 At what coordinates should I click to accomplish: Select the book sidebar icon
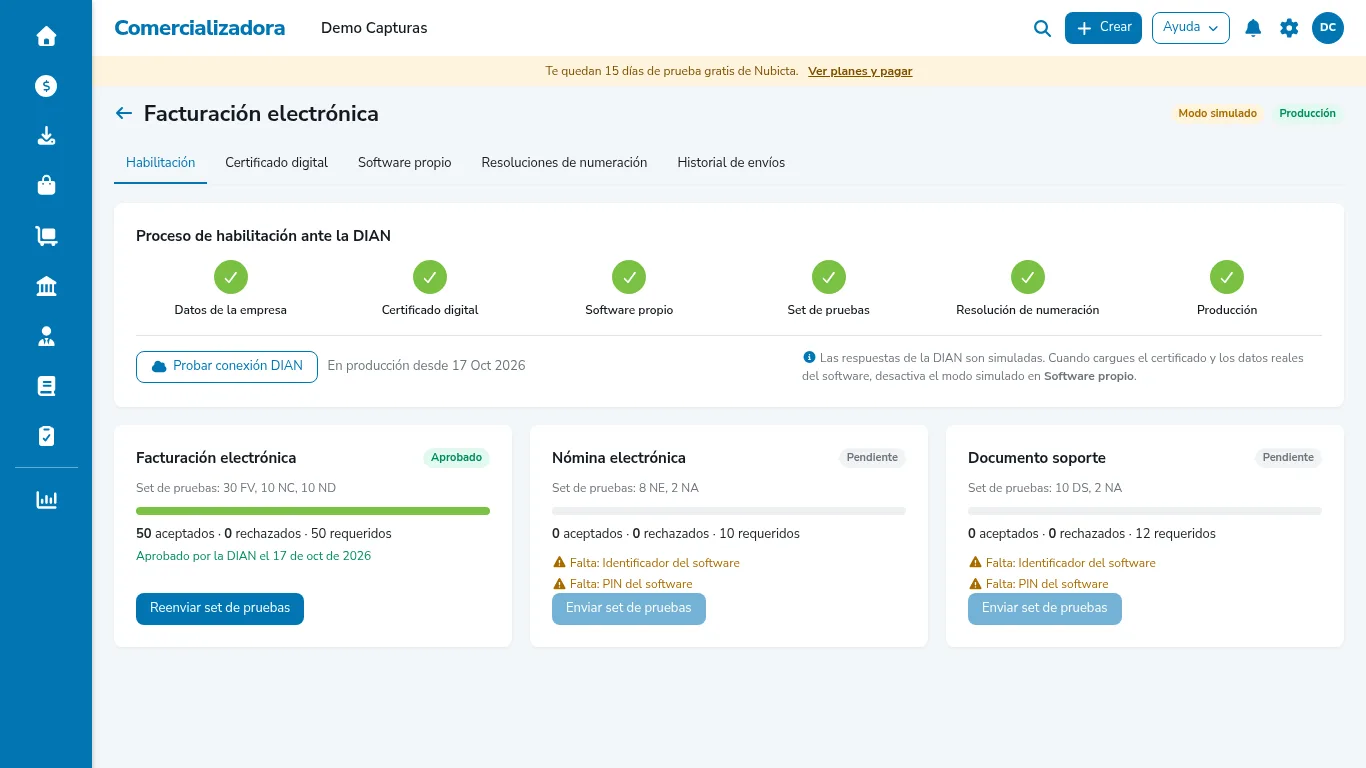click(x=46, y=386)
